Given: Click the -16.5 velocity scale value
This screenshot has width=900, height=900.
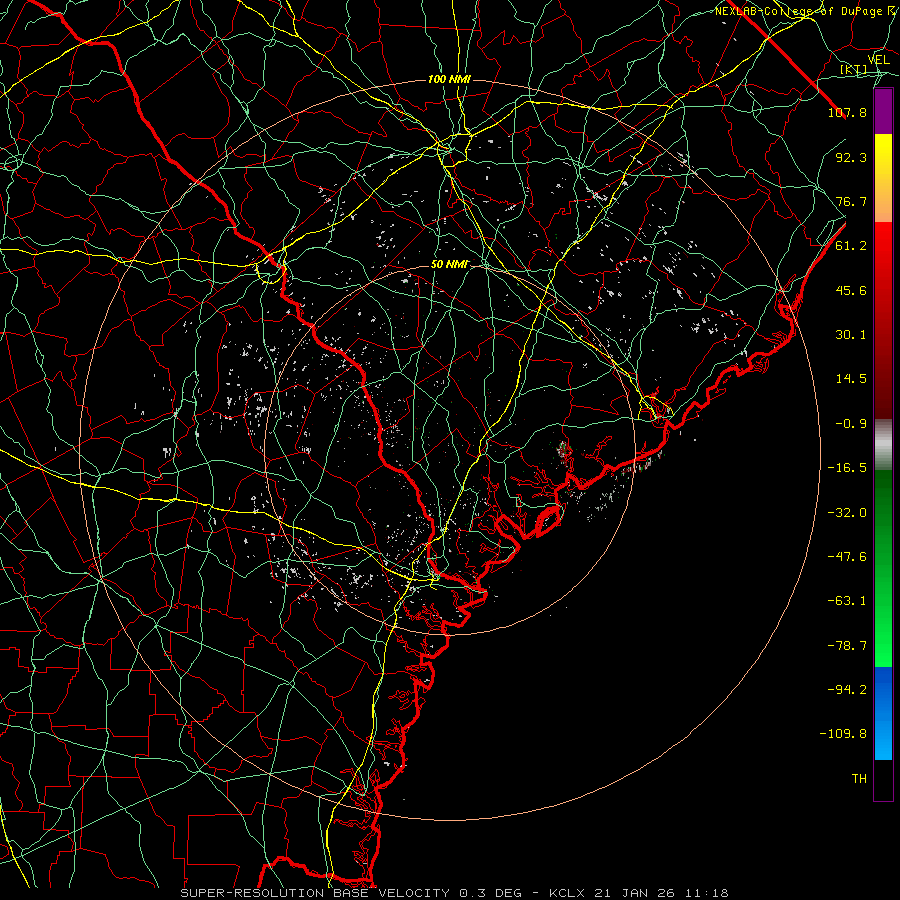Looking at the screenshot, I should tap(847, 468).
